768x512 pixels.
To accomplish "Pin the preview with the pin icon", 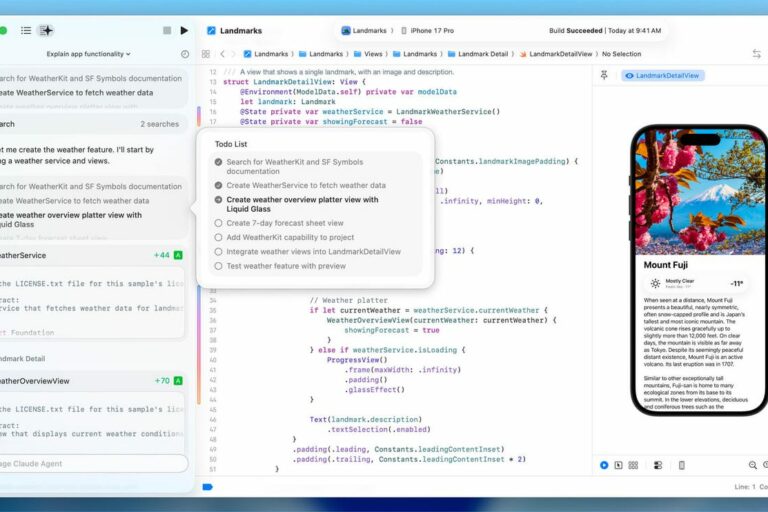I will pos(604,75).
